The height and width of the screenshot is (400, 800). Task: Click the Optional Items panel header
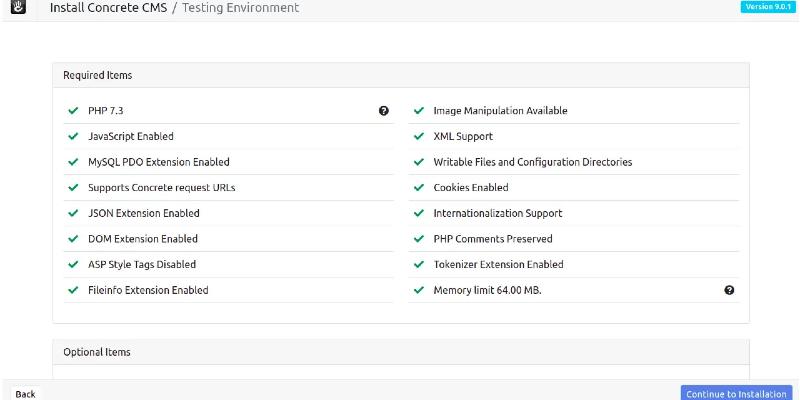[400, 352]
